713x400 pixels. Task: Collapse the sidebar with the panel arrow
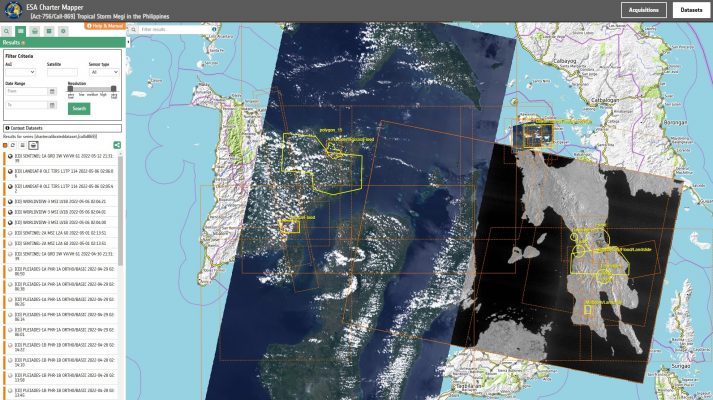click(128, 42)
